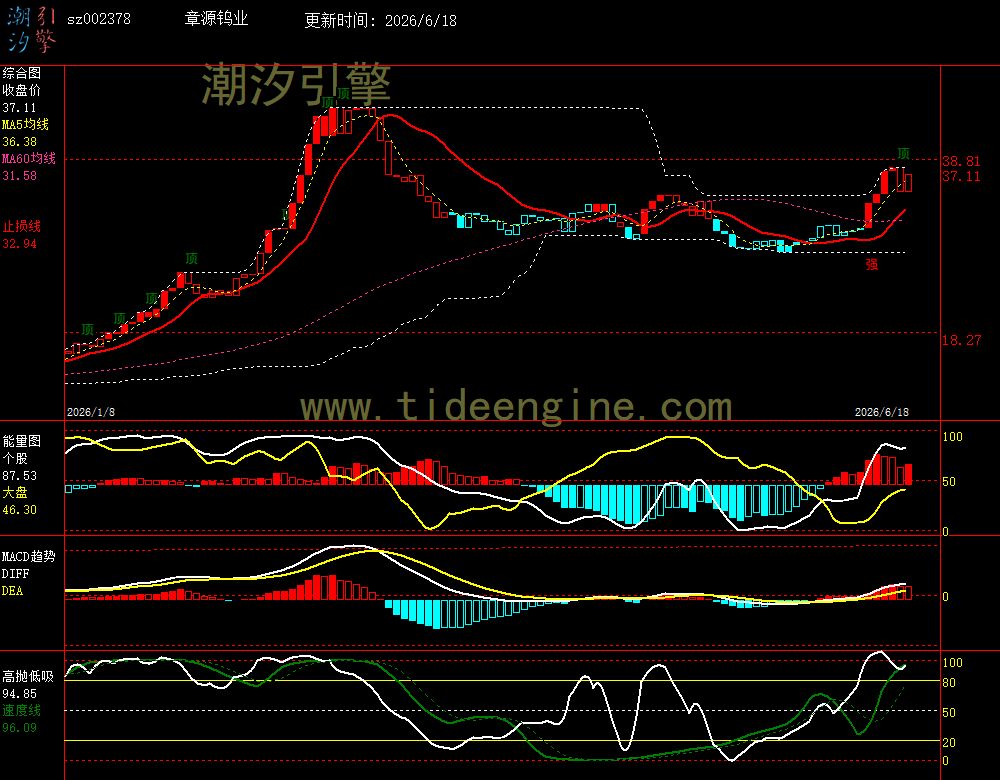Screen dimensions: 1000x780
Task: Click the 80 axis label in 高抛低吸 panel
Action: click(x=949, y=683)
